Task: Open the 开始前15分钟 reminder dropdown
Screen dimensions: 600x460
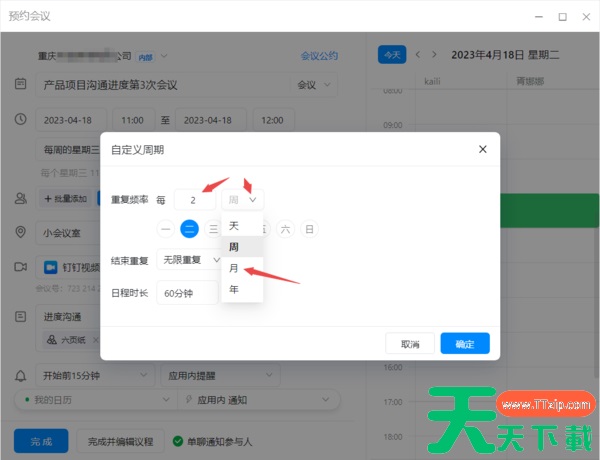Action: [x=95, y=375]
